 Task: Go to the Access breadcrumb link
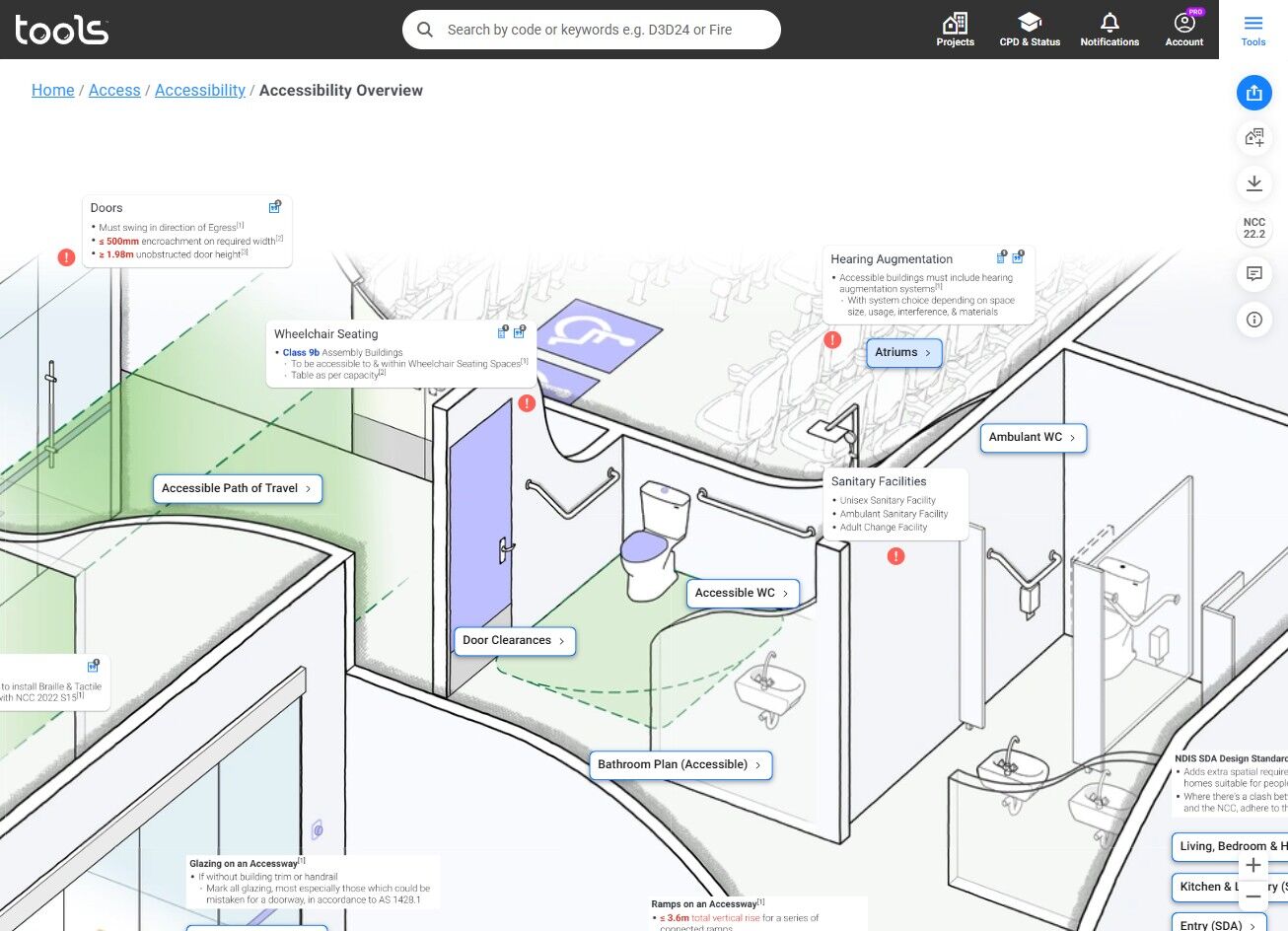(114, 90)
